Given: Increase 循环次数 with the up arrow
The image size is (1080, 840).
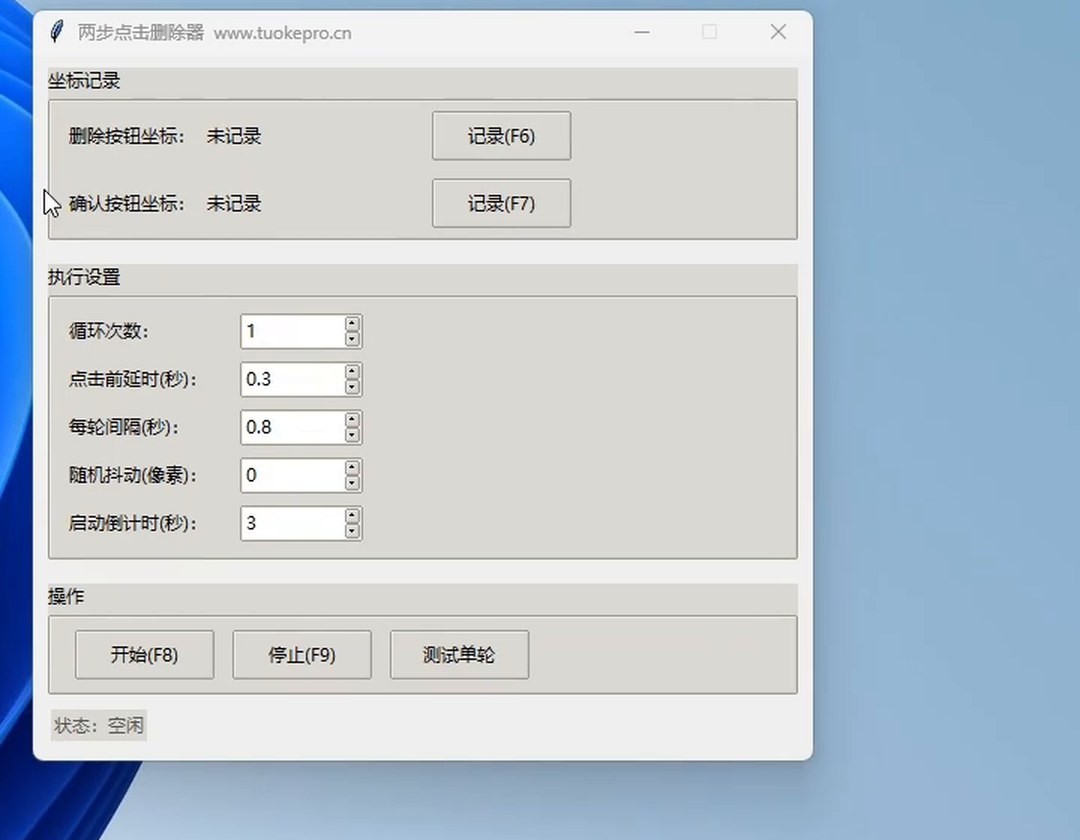Looking at the screenshot, I should click(353, 324).
